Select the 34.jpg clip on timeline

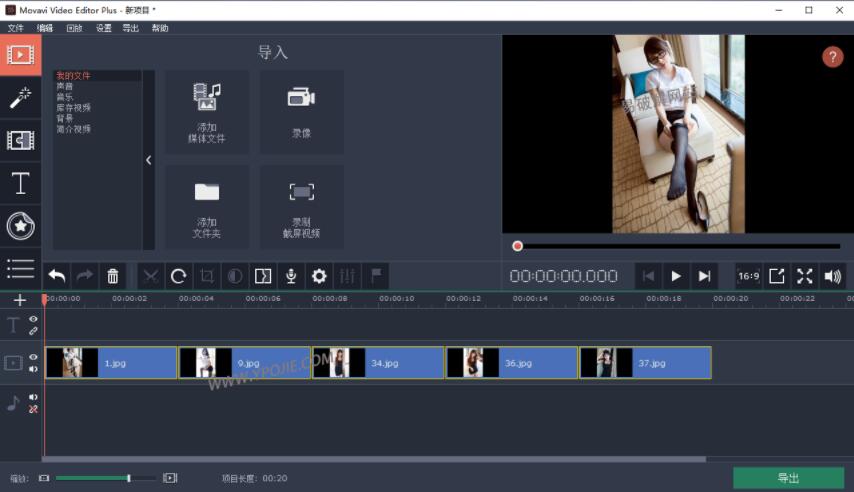[x=378, y=362]
